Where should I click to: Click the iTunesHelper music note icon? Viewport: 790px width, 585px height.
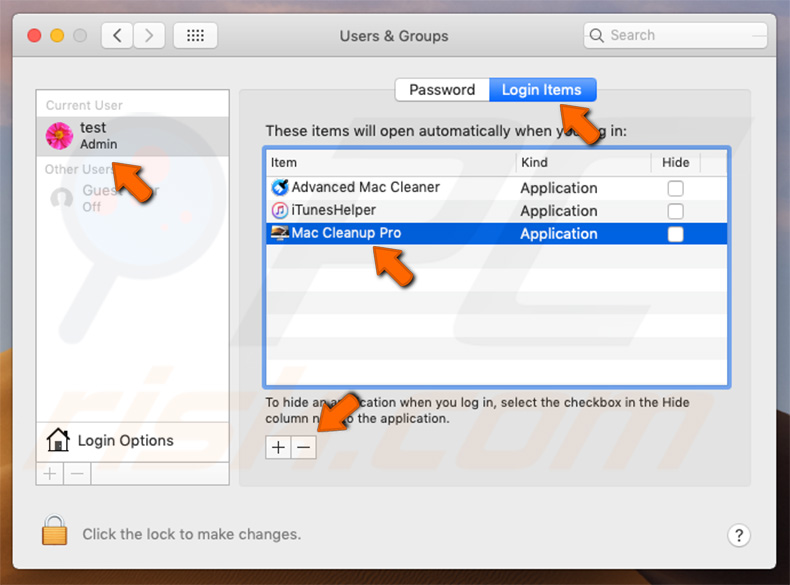(280, 210)
